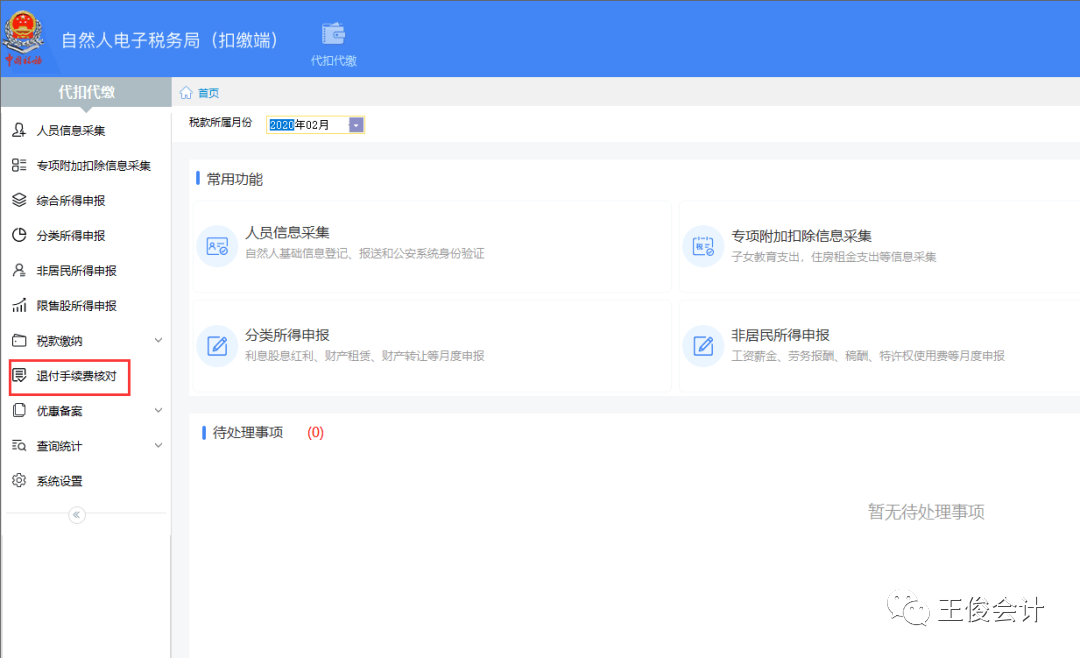Viewport: 1080px width, 658px height.
Task: Open 代扣代缴 wallet icon in header
Action: (x=333, y=34)
